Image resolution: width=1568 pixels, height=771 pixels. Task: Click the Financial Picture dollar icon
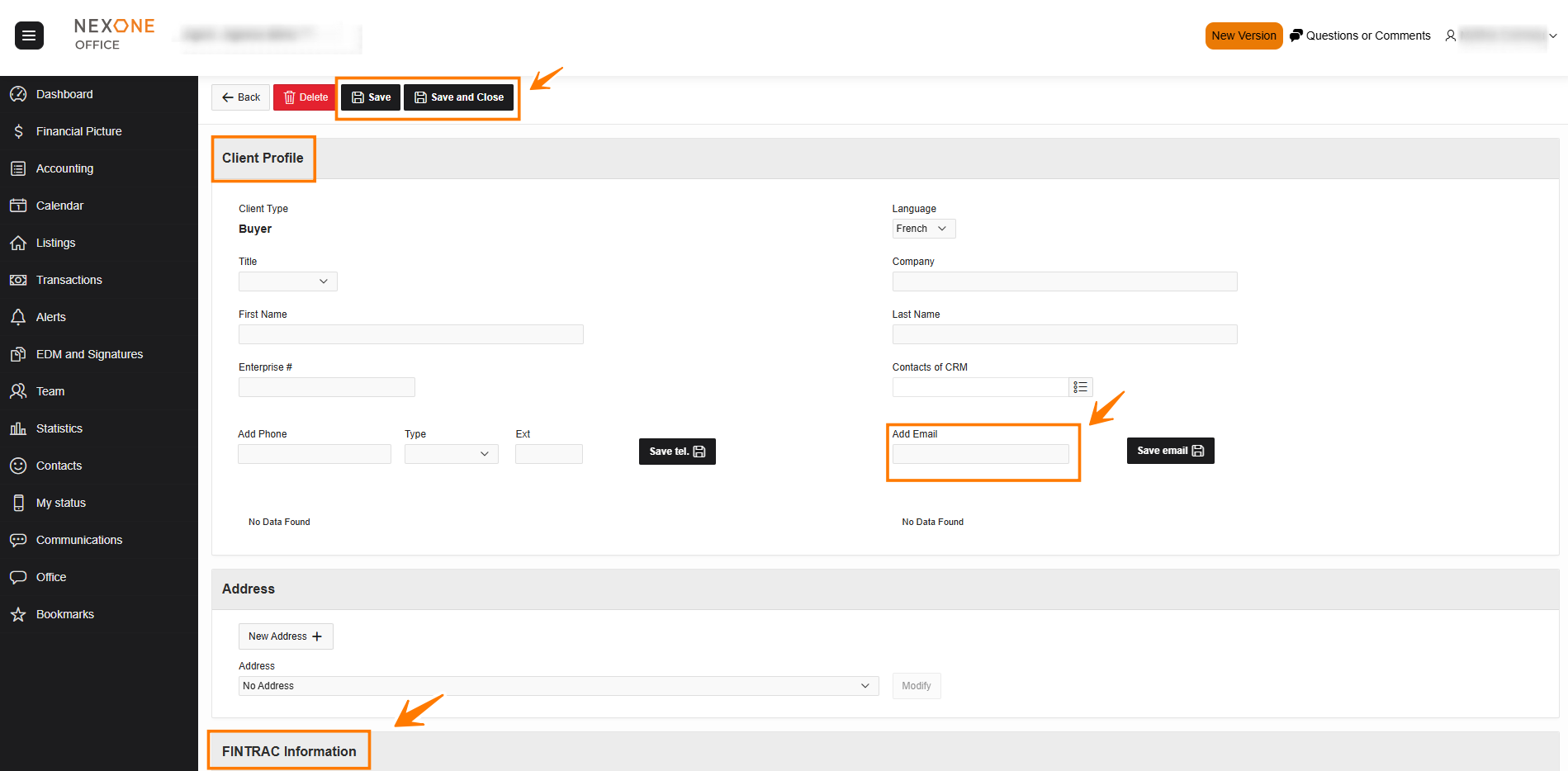18,131
